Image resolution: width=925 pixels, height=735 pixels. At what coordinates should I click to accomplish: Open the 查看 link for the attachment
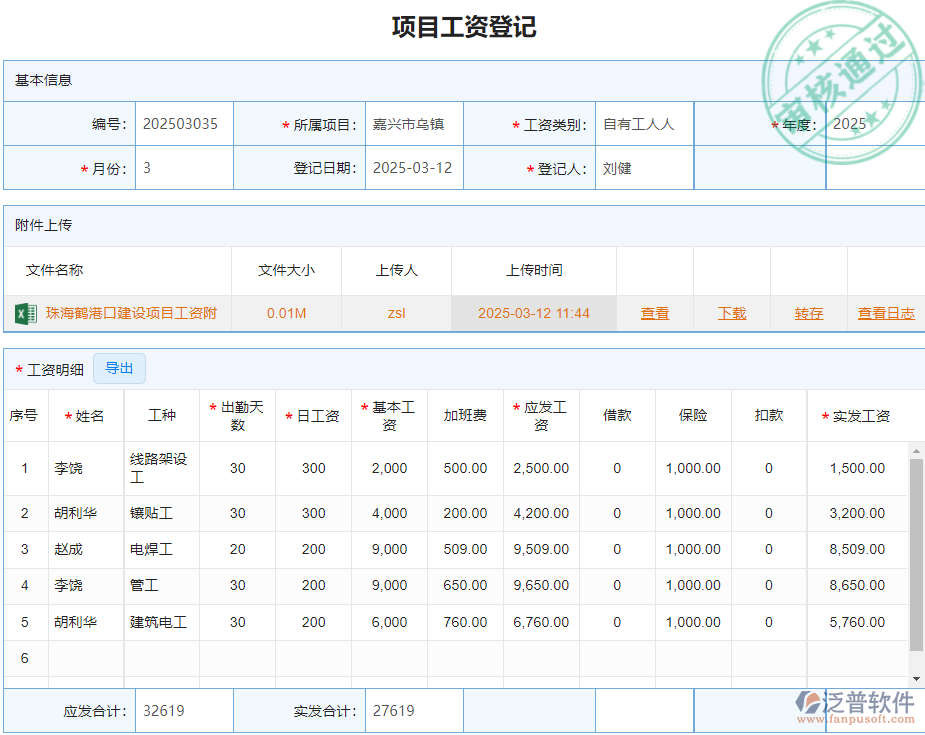coord(655,313)
